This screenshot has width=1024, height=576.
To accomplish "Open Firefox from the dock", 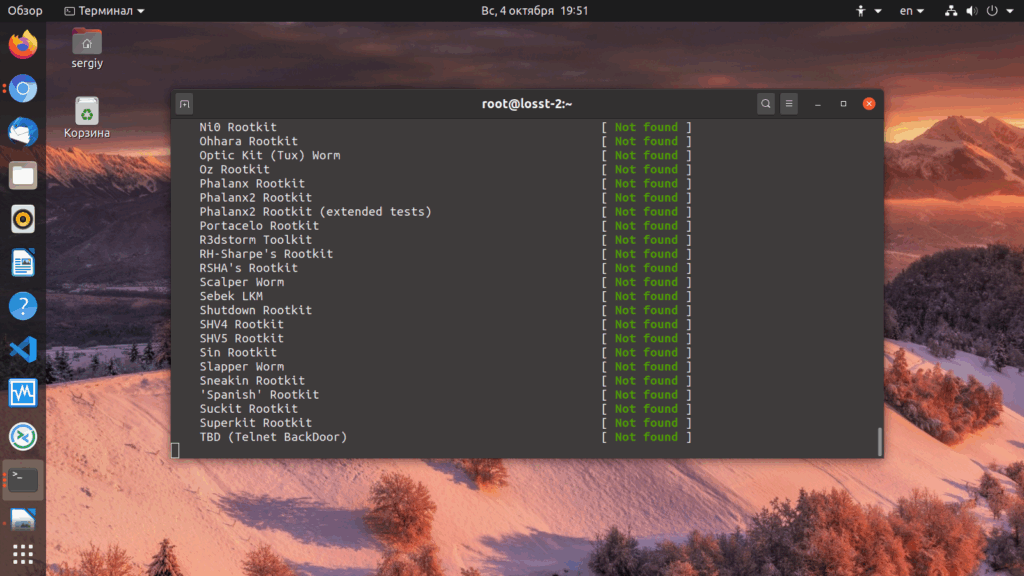I will [23, 45].
